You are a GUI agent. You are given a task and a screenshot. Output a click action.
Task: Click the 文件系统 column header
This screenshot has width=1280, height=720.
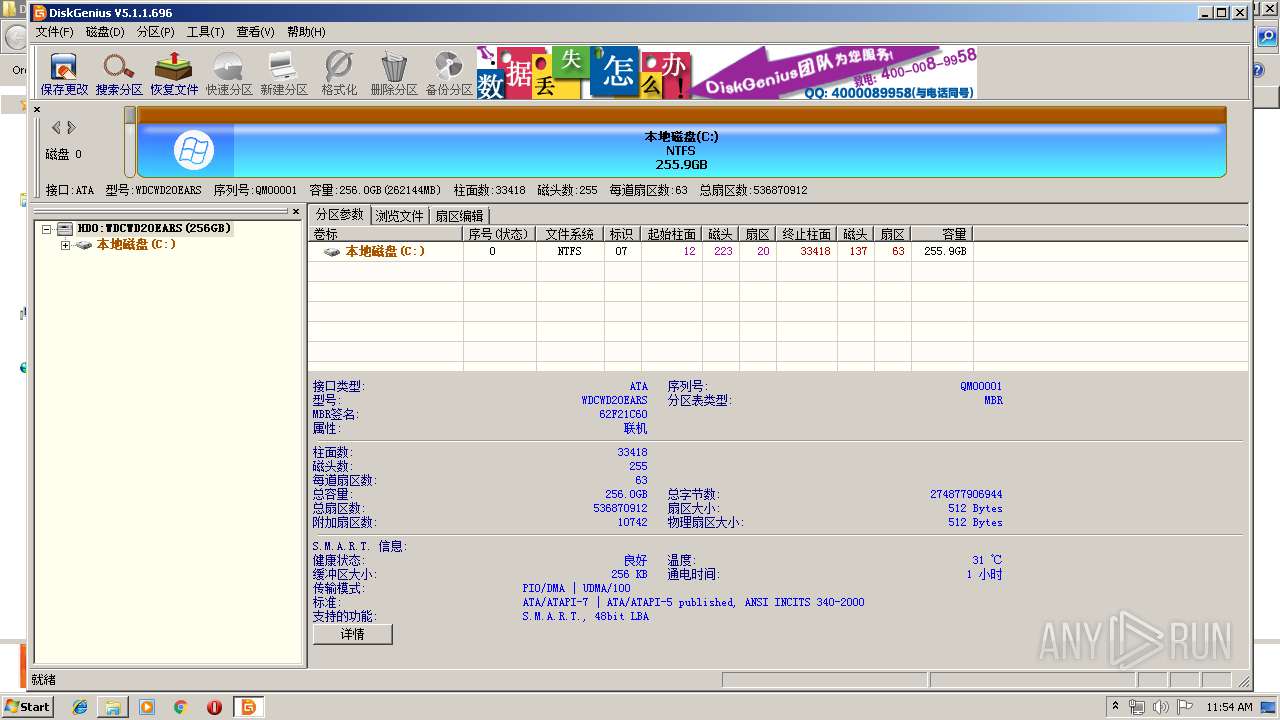coord(570,234)
